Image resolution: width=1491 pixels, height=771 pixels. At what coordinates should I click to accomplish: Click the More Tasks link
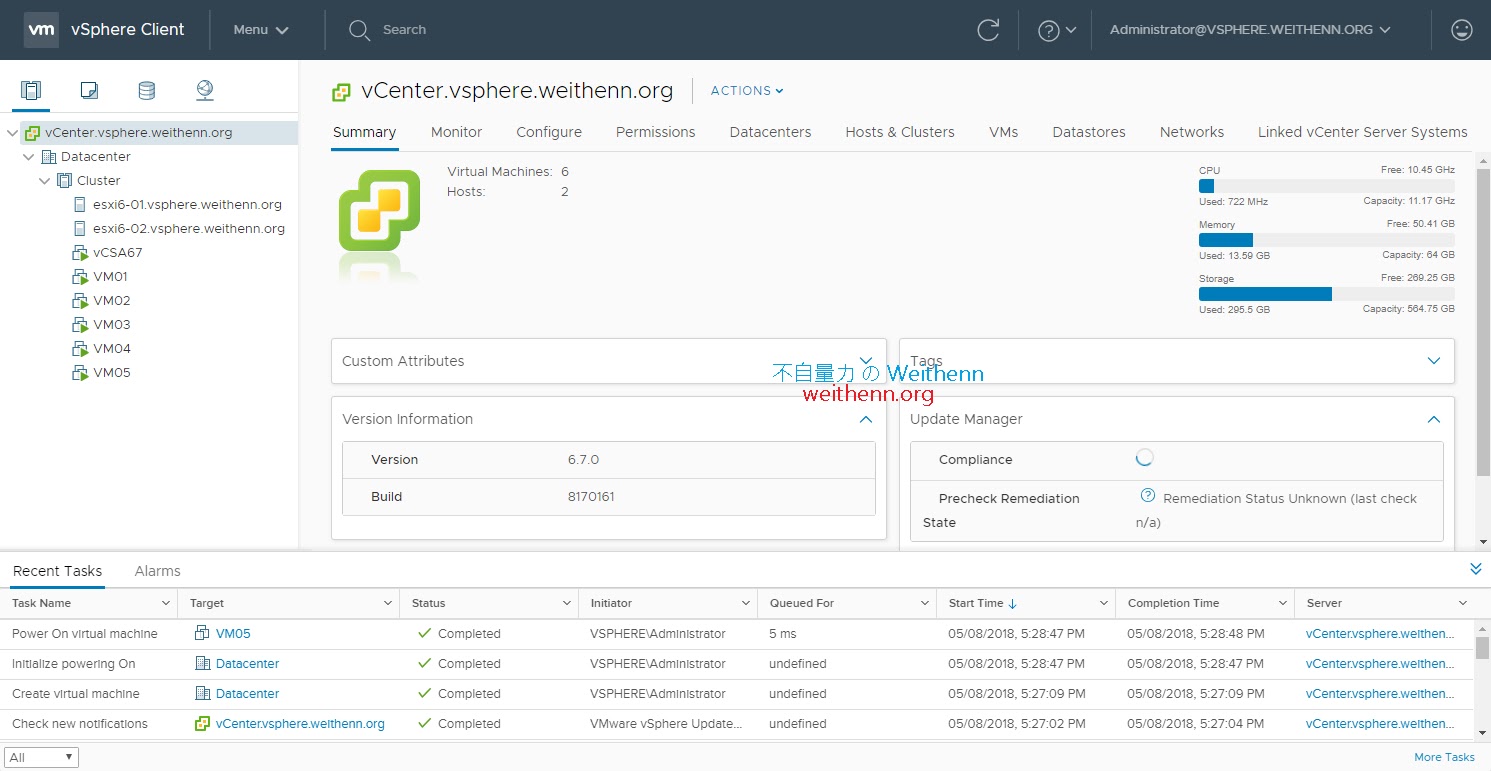click(1444, 757)
